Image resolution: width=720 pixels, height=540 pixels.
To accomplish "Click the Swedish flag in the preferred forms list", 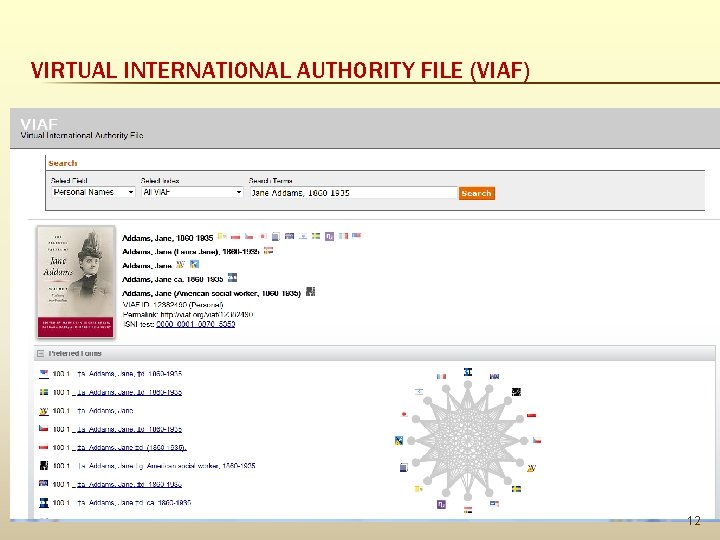I will pyautogui.click(x=44, y=392).
